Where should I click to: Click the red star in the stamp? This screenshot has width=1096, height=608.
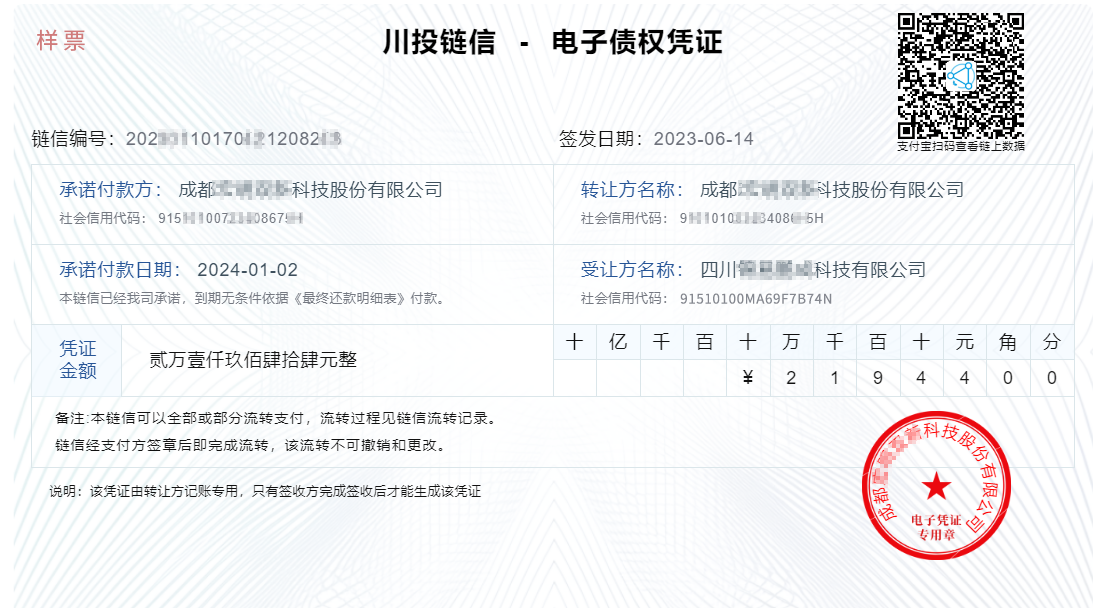(x=937, y=486)
